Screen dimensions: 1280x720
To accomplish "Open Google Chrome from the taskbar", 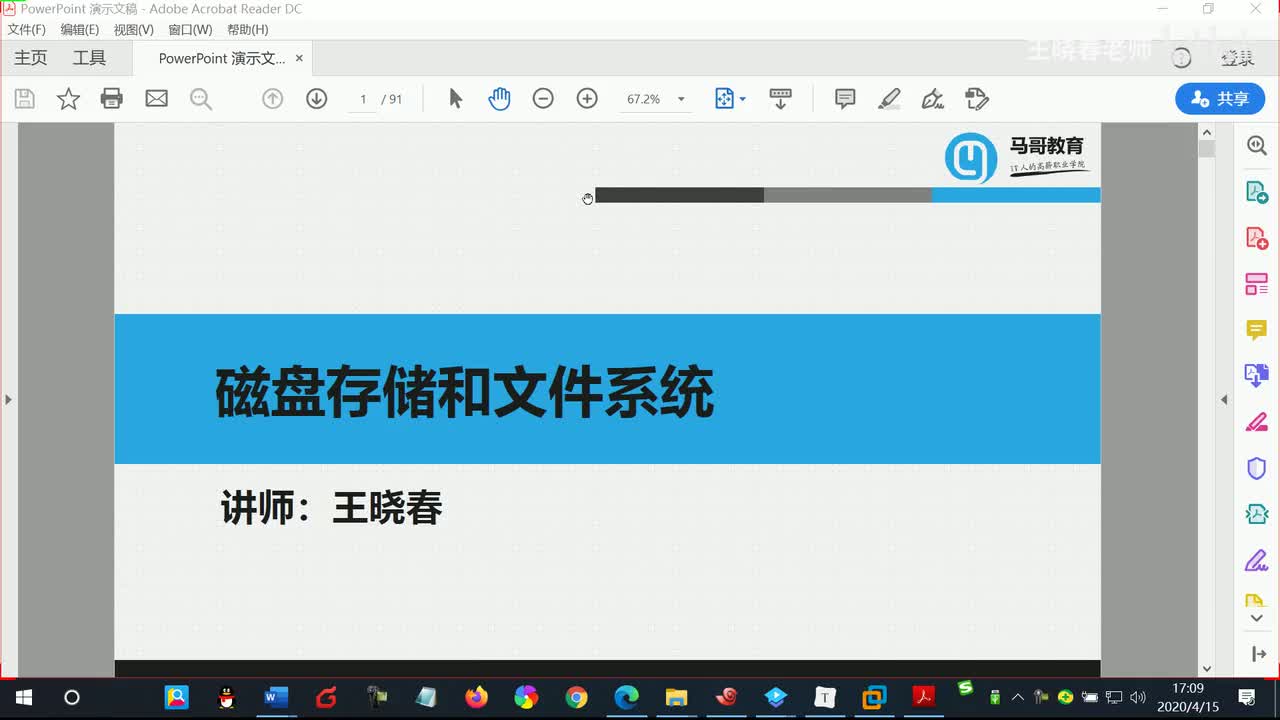I will (x=576, y=697).
